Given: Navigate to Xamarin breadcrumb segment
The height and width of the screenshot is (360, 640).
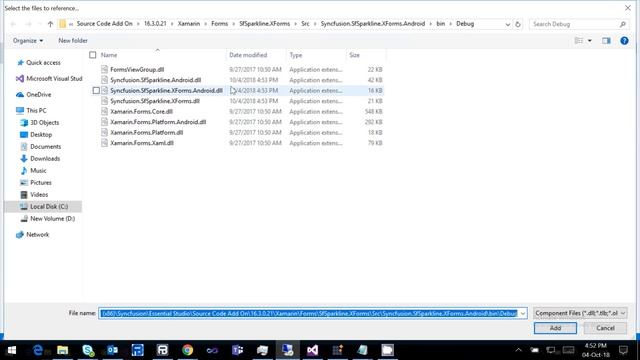Looking at the screenshot, I should [189, 24].
